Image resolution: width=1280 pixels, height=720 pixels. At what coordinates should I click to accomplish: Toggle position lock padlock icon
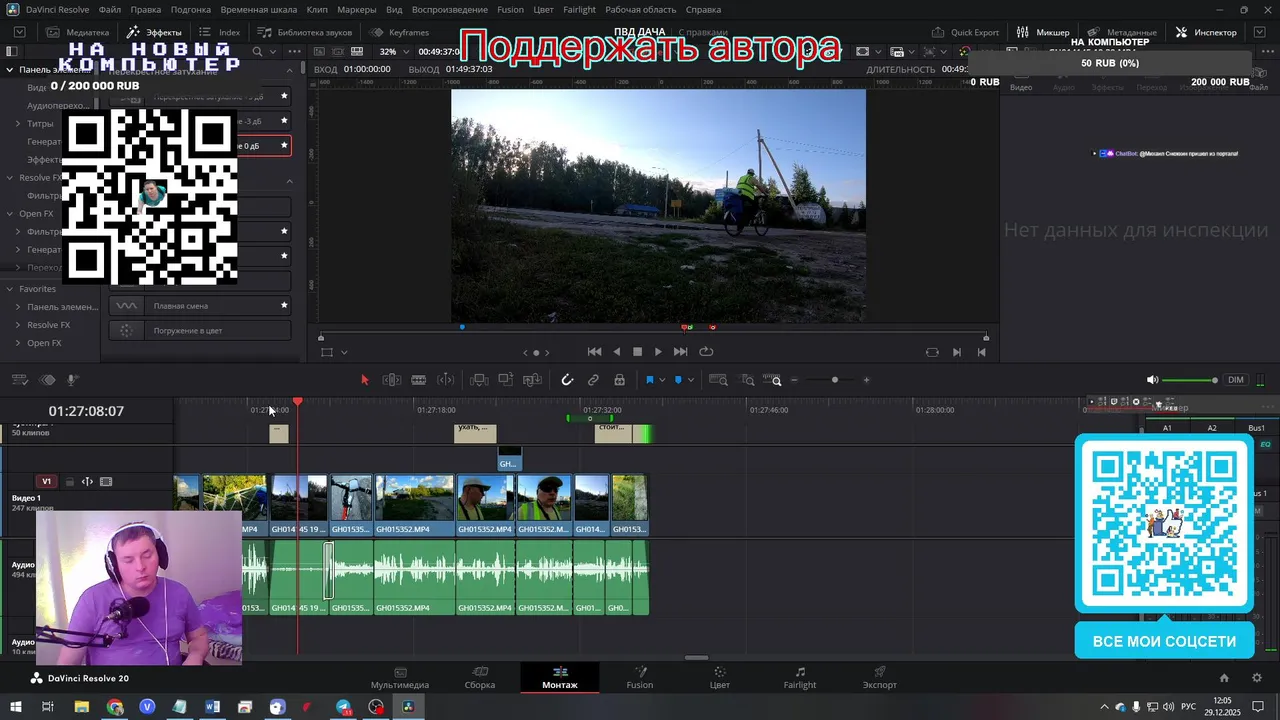click(x=619, y=380)
